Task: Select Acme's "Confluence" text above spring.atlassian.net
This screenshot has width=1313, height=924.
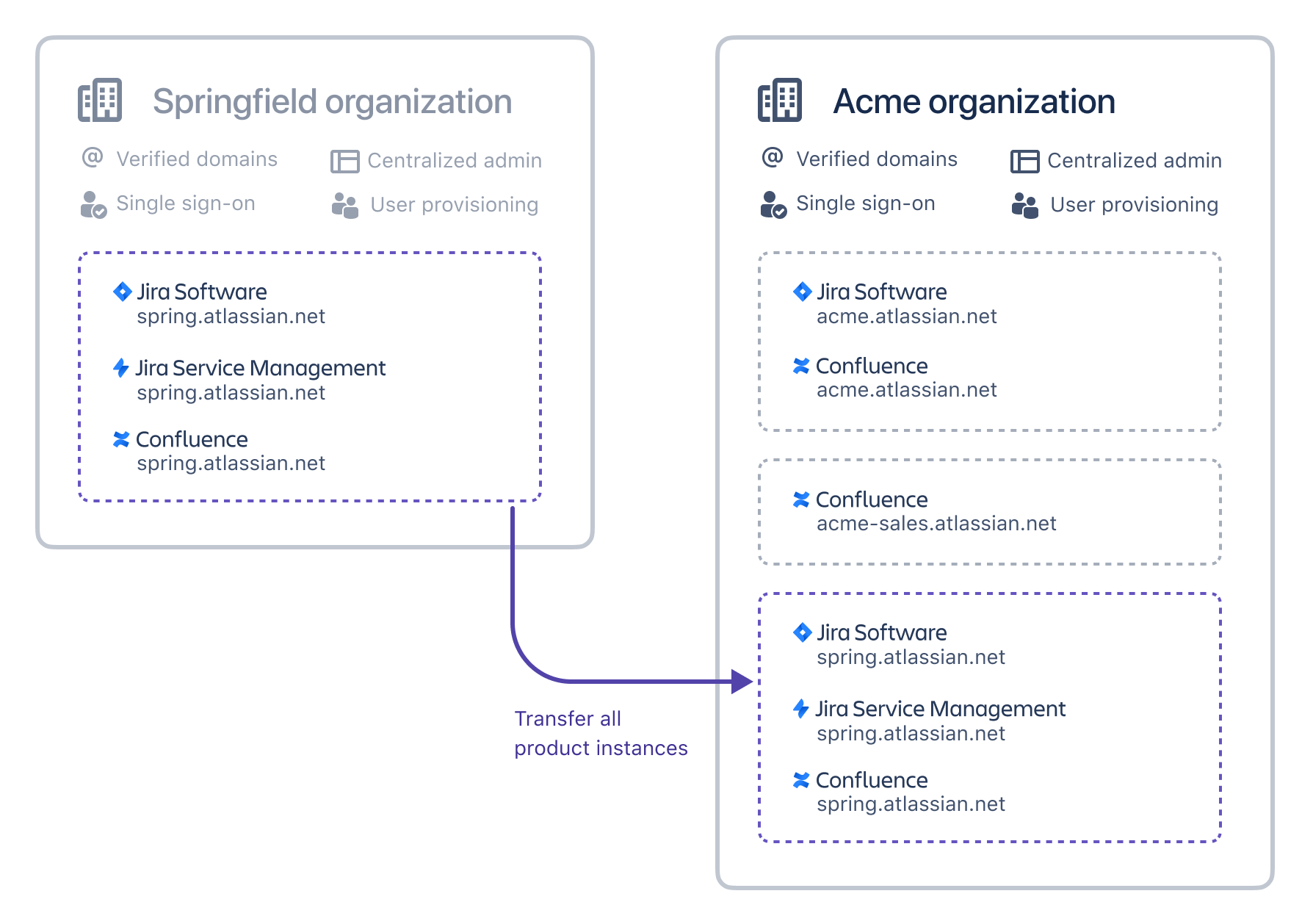Action: pos(872,780)
